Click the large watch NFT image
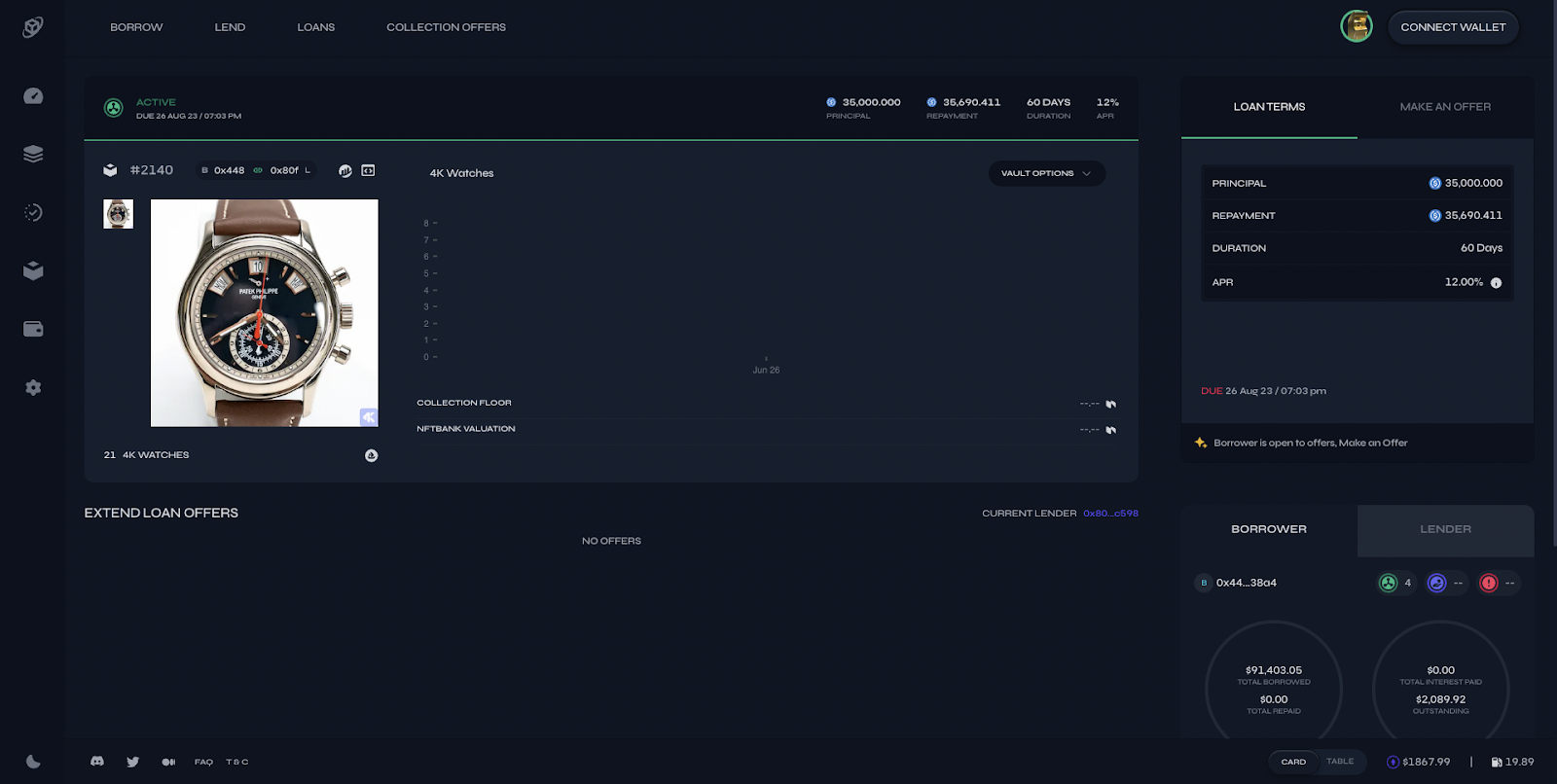The width and height of the screenshot is (1557, 784). [x=265, y=313]
